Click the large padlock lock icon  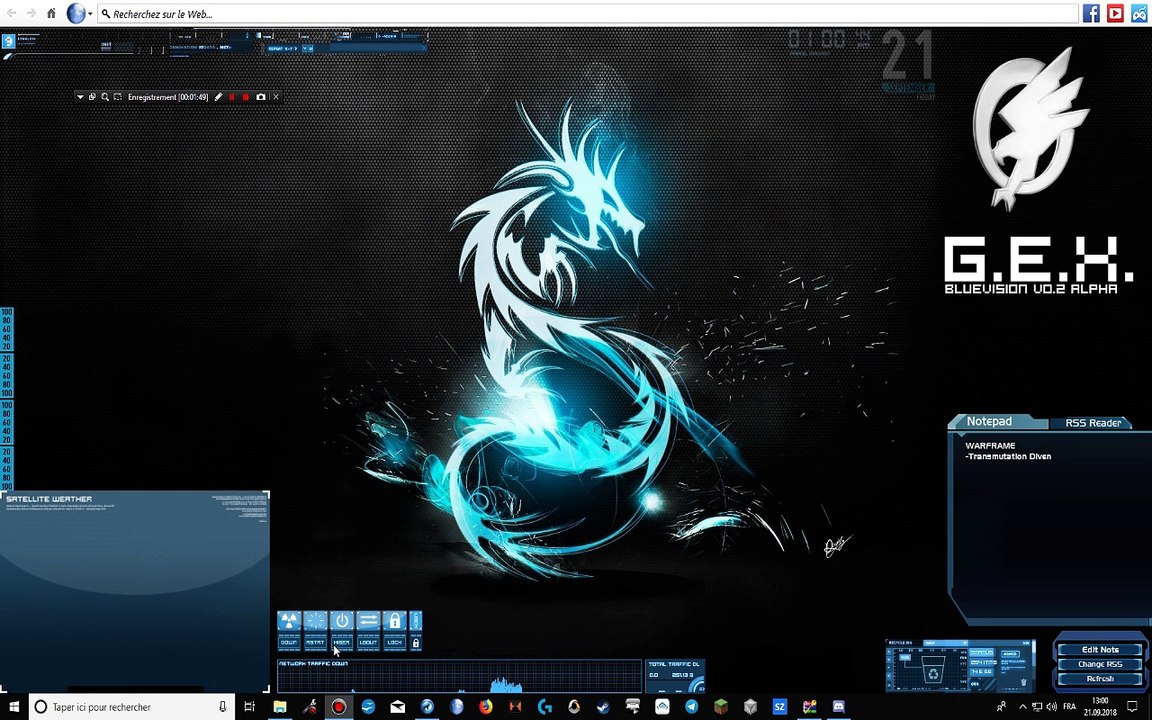point(395,621)
